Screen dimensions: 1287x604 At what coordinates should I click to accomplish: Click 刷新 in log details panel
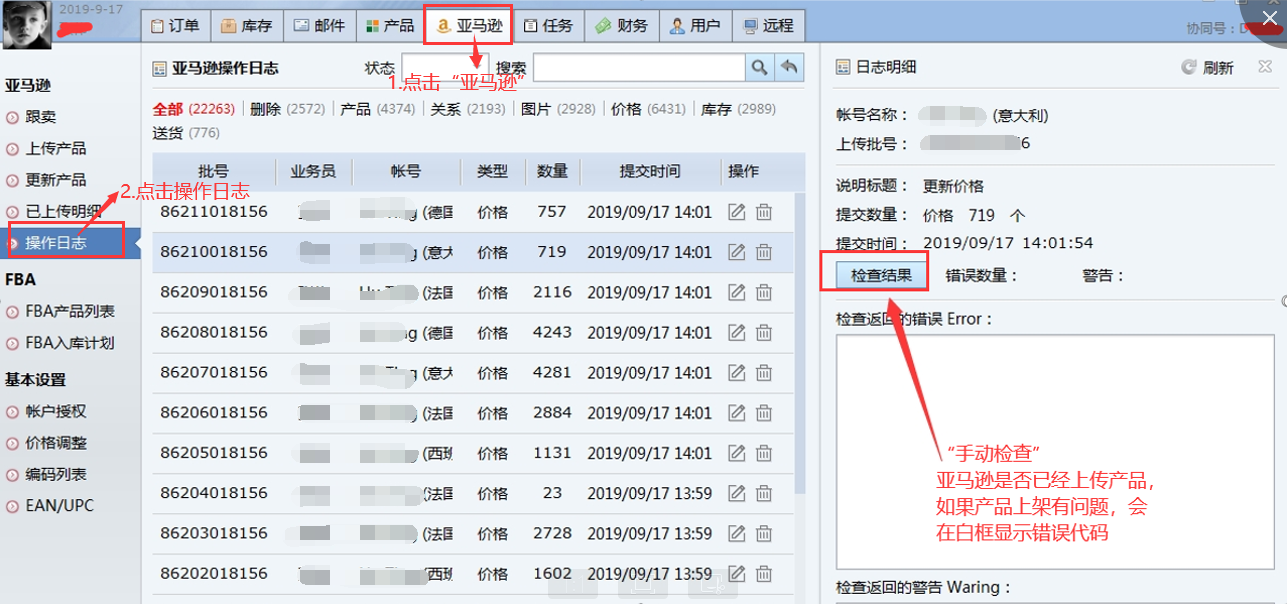1208,68
